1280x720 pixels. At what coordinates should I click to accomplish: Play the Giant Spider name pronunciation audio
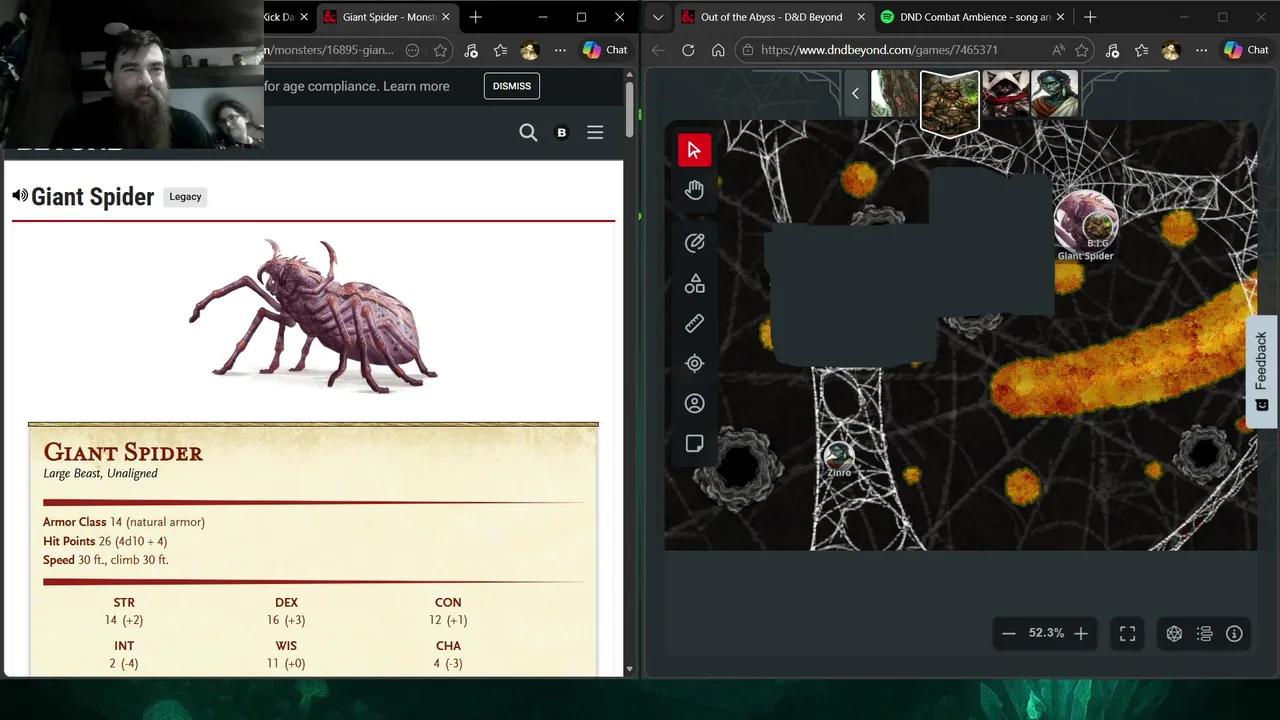[20, 196]
